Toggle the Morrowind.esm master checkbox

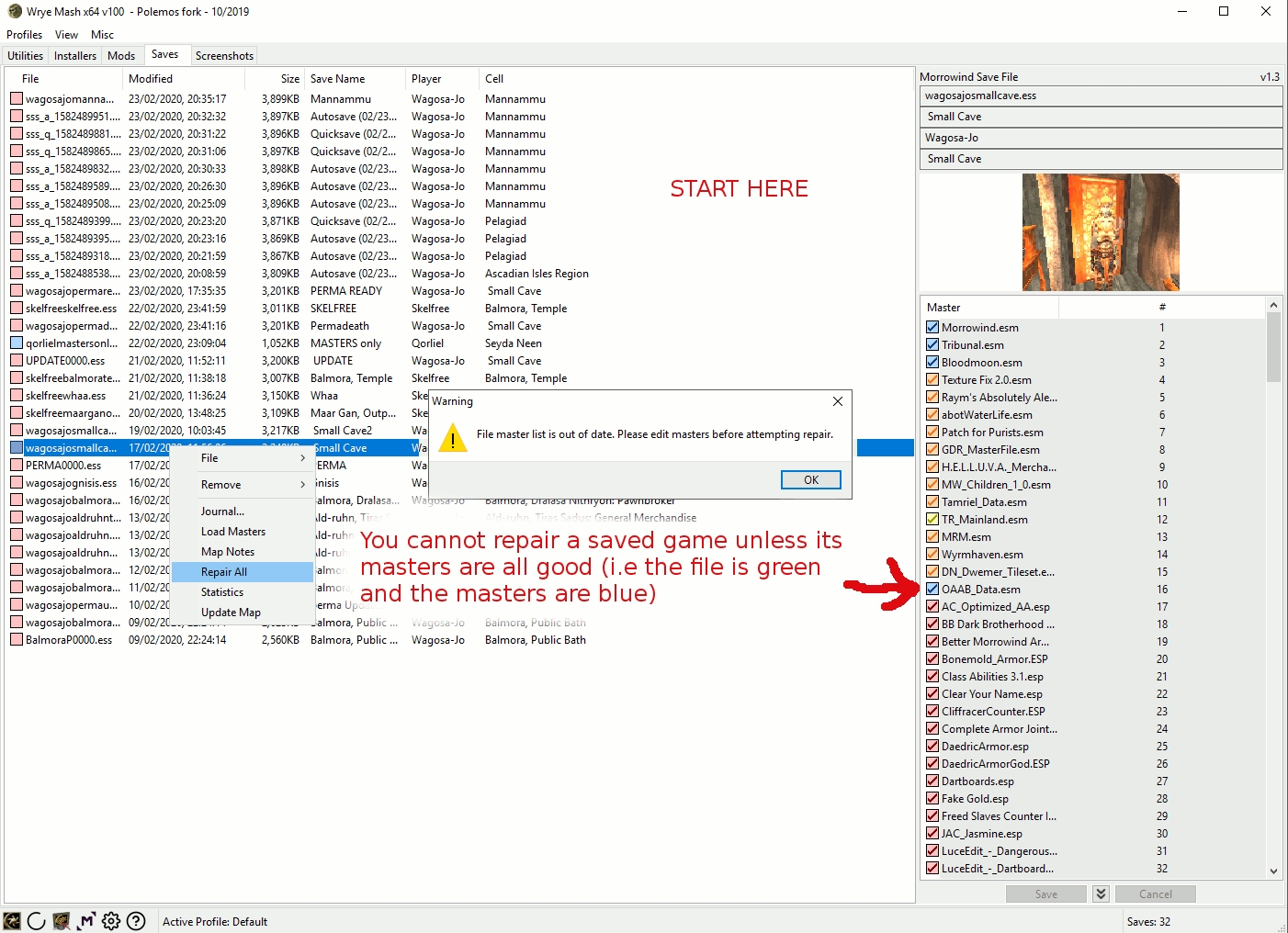click(x=932, y=328)
